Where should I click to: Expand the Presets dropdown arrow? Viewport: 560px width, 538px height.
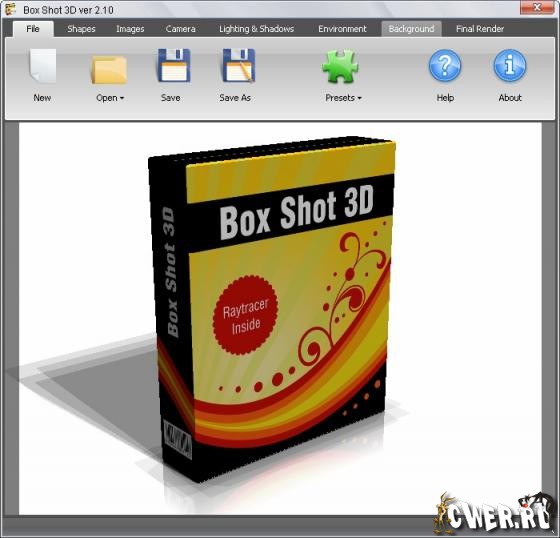pos(359,98)
